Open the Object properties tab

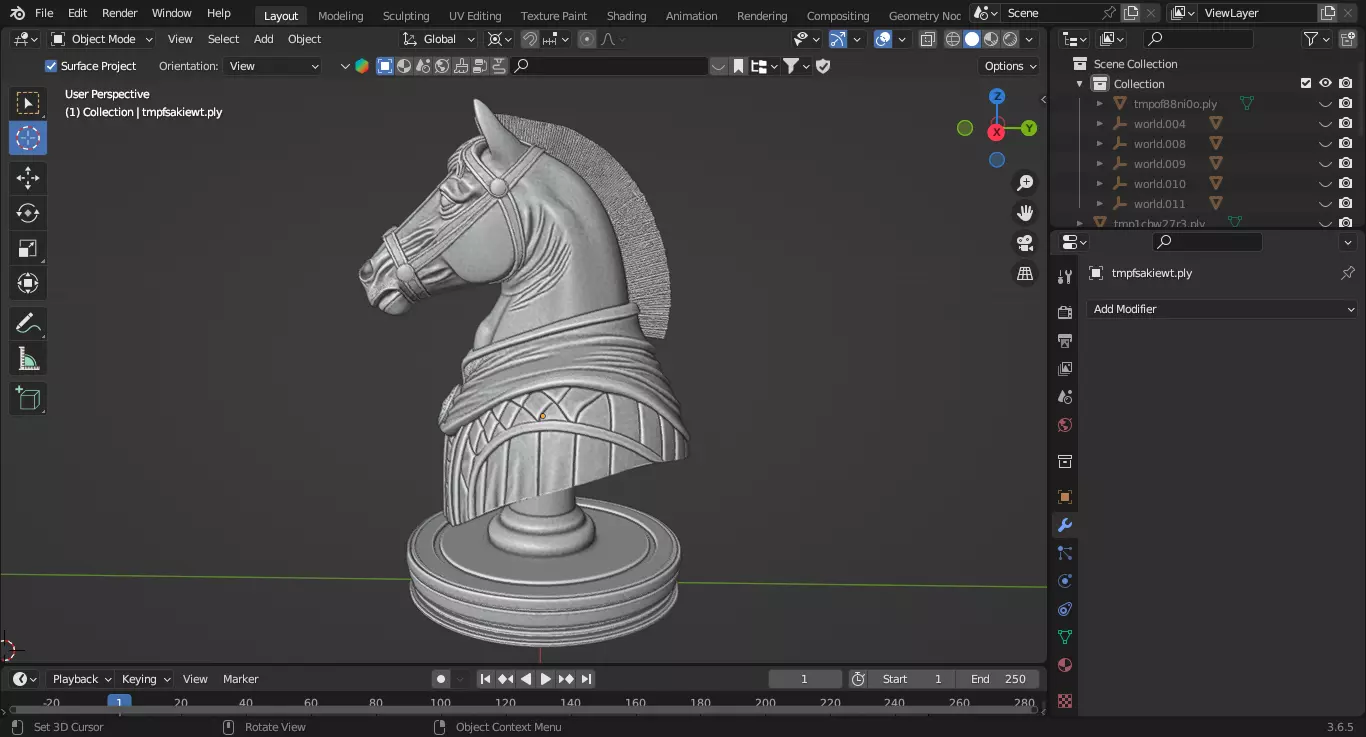tap(1065, 497)
